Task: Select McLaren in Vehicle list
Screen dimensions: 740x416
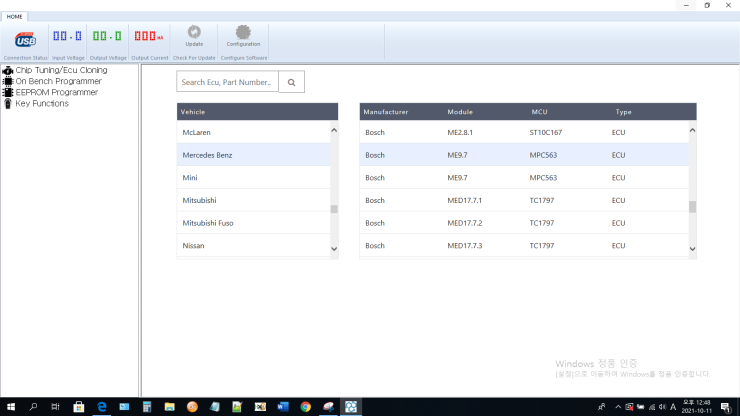Action: [x=253, y=132]
